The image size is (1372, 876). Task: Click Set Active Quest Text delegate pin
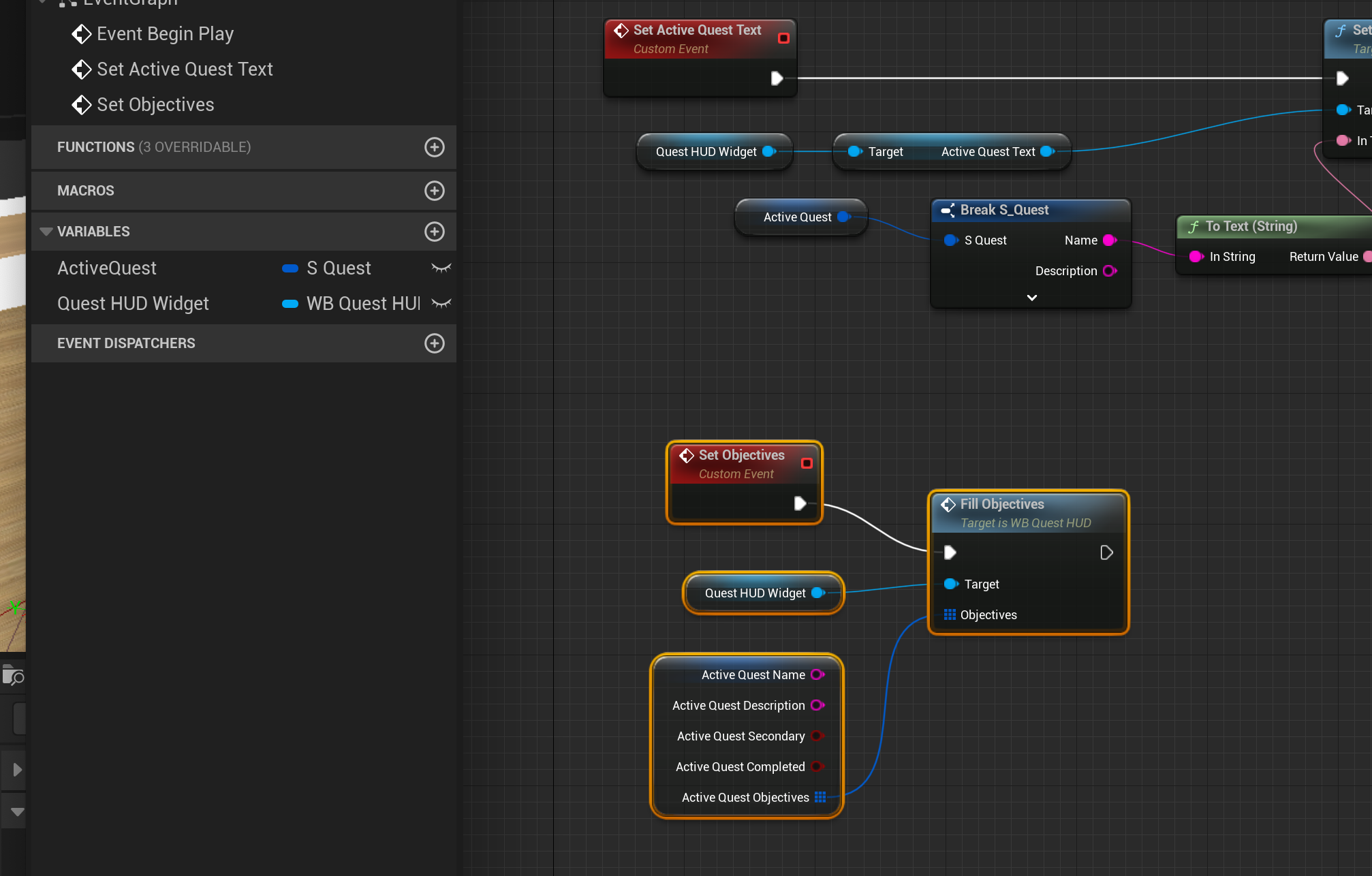(x=783, y=38)
